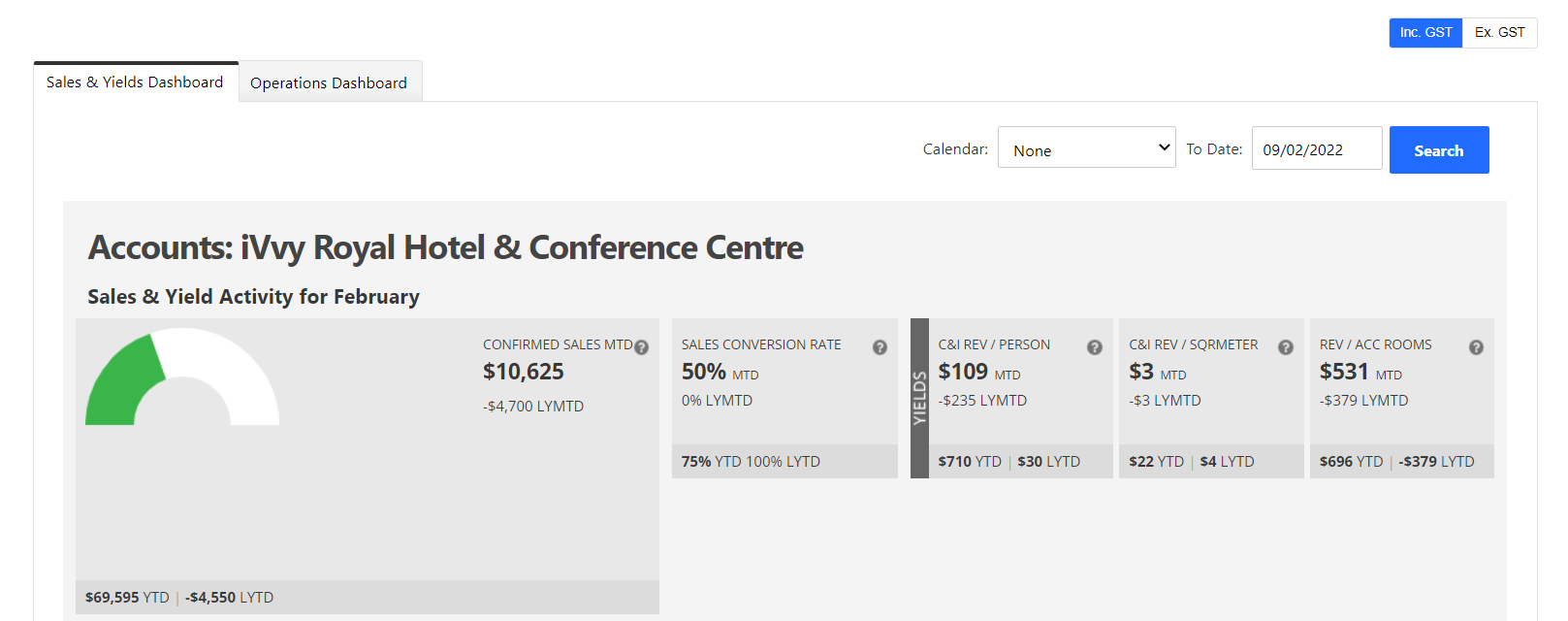Image resolution: width=1568 pixels, height=621 pixels.
Task: Click the $3 MTD sqrmeter value
Action: (x=1157, y=373)
